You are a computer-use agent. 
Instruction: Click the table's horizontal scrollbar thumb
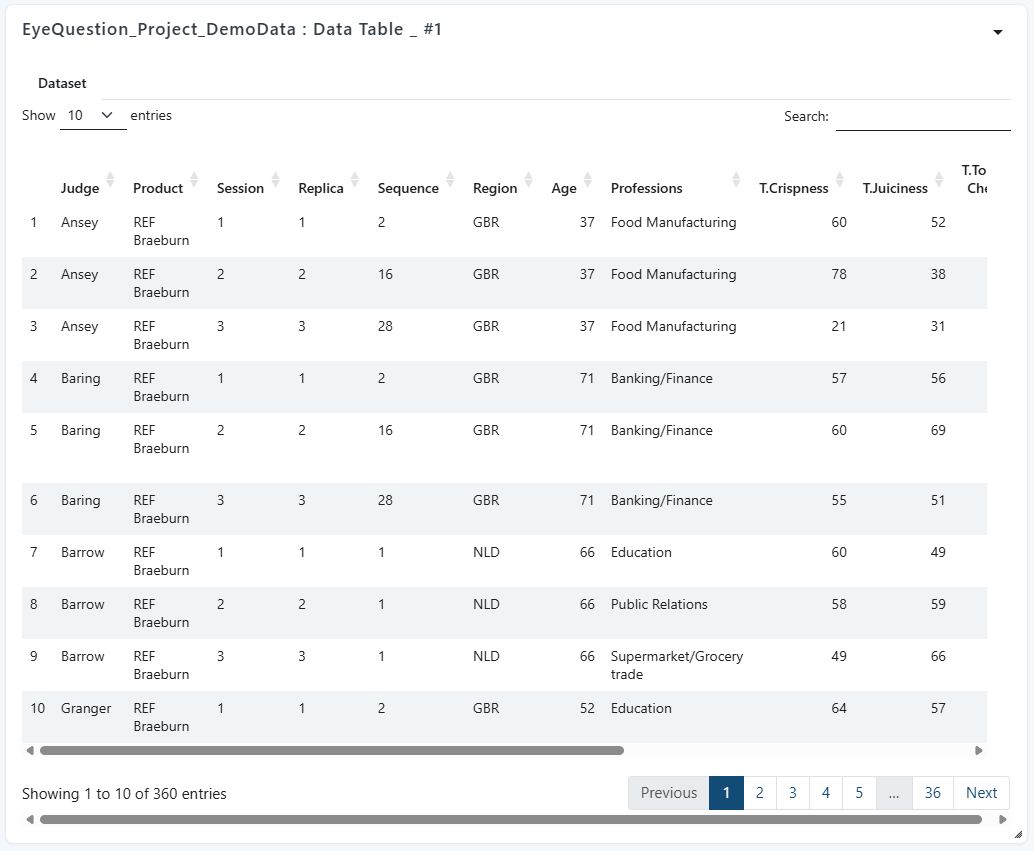[x=332, y=751]
